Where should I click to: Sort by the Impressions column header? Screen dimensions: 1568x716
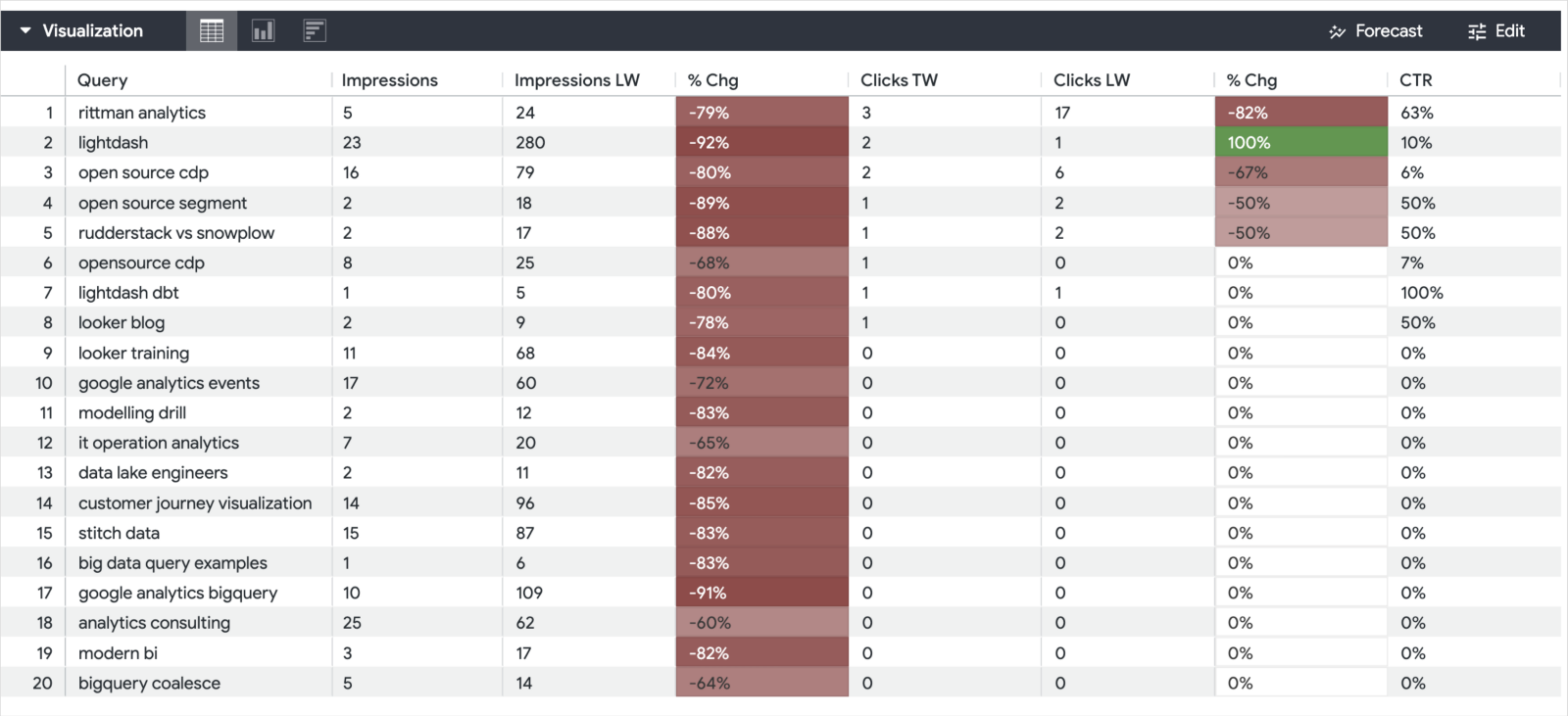coord(389,80)
